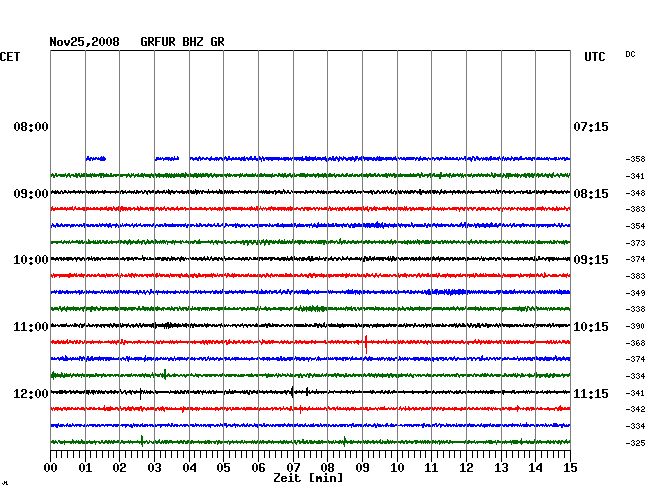The width and height of the screenshot is (650, 494).
Task: Click the DC value -354
Action: click(x=635, y=226)
